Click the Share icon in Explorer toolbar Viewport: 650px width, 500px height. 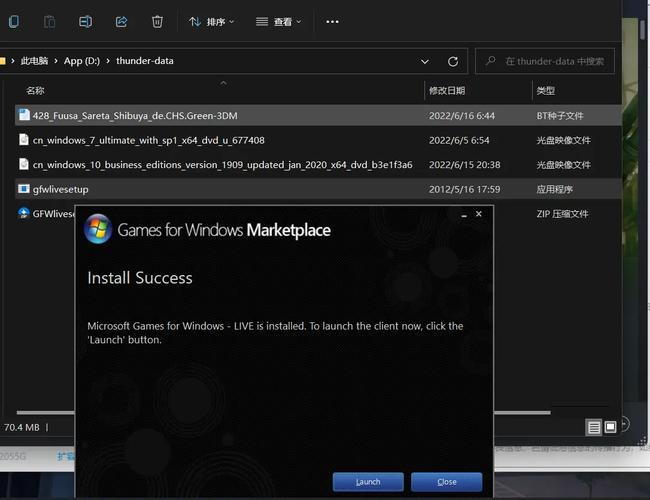121,22
